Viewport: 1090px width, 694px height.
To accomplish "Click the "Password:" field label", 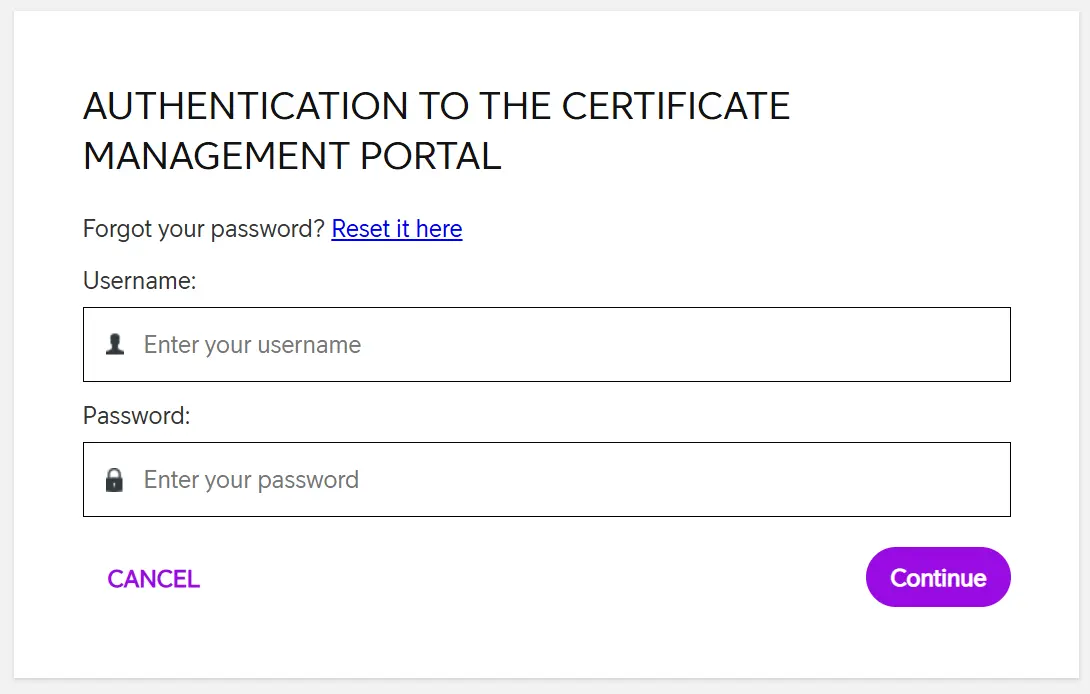I will point(137,415).
